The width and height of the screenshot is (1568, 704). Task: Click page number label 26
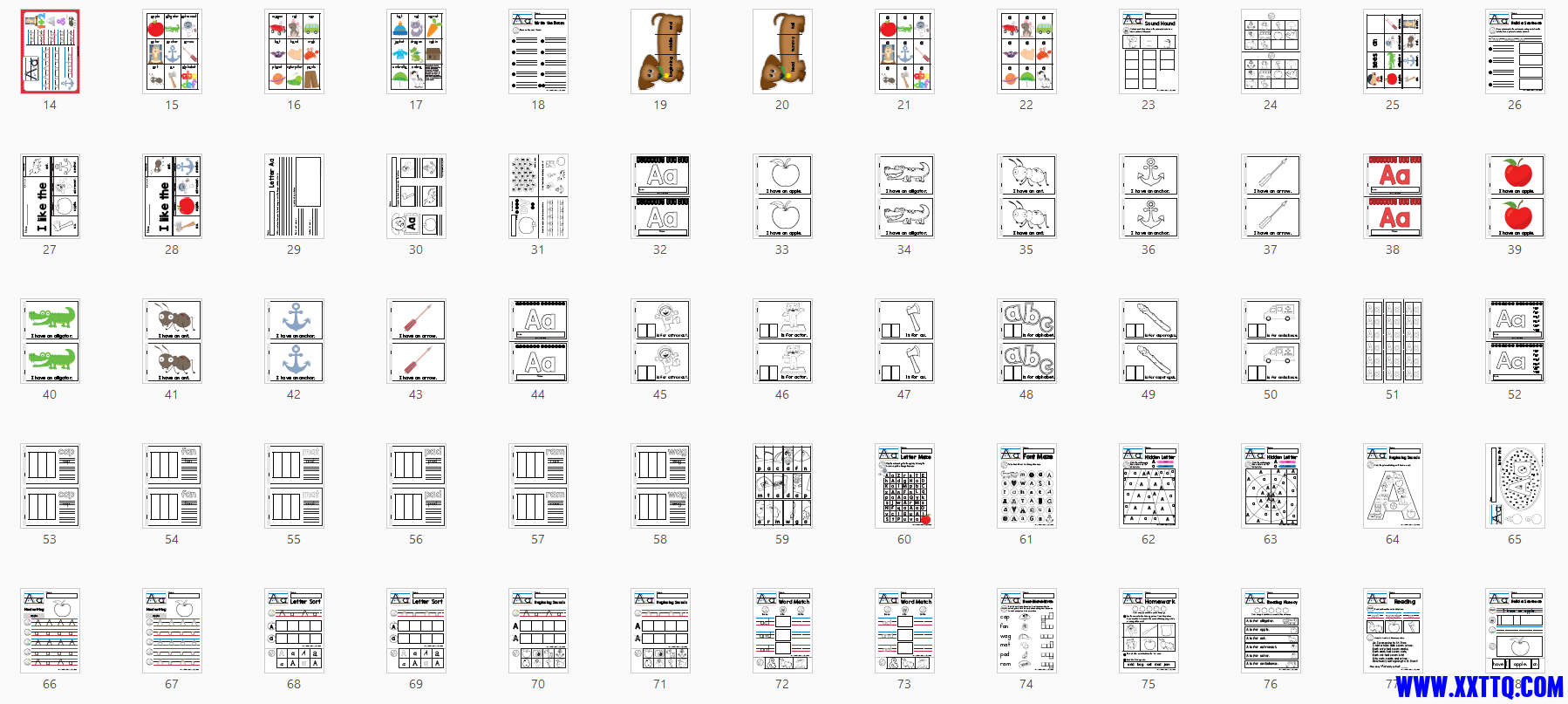click(x=1515, y=105)
